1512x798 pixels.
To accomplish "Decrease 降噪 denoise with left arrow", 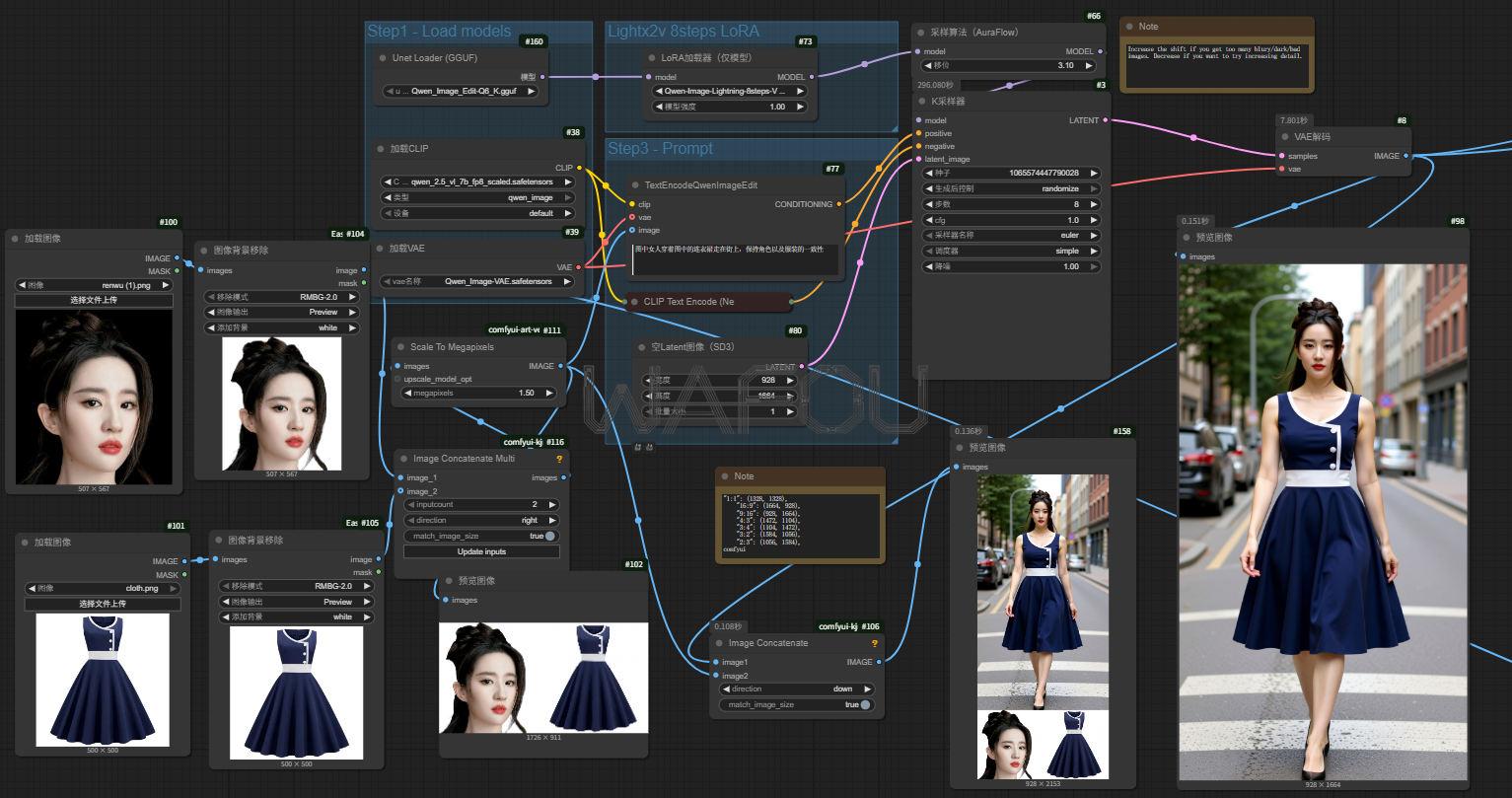I will 928,266.
